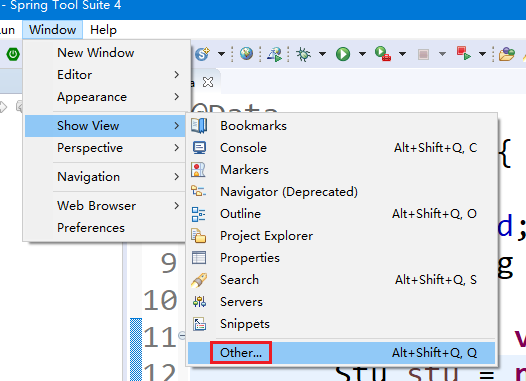Open the Help menu

[x=103, y=30]
